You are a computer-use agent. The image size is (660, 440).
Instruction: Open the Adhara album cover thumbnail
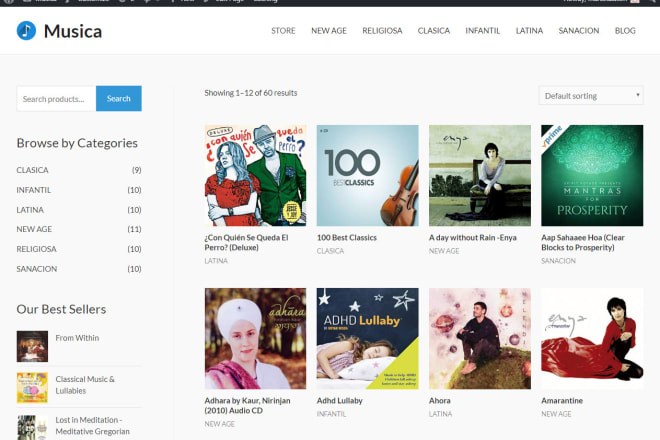[255, 339]
